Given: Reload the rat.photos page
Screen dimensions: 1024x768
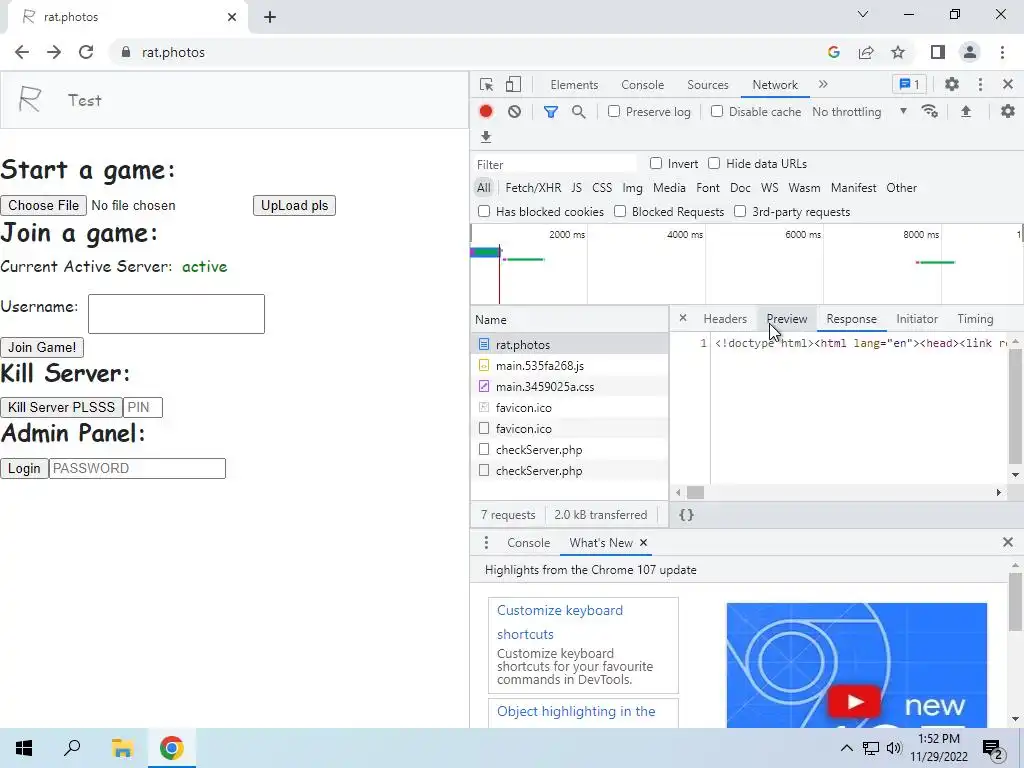Looking at the screenshot, I should [86, 52].
